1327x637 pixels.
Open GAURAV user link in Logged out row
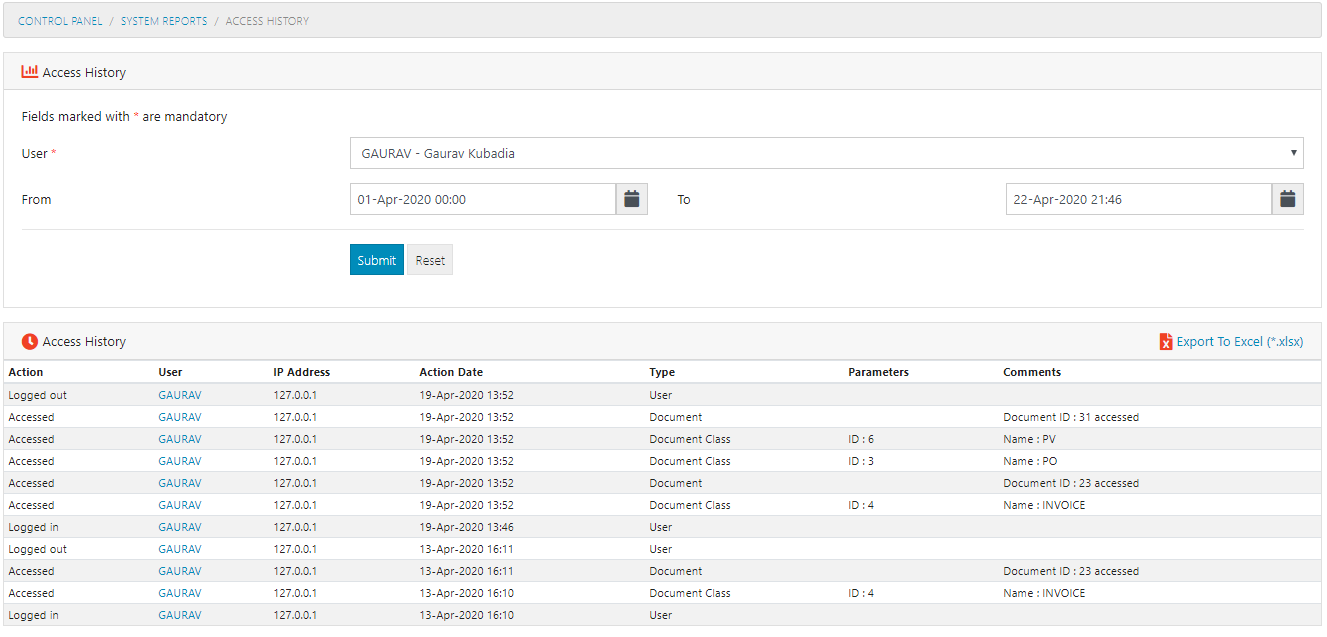coord(180,395)
